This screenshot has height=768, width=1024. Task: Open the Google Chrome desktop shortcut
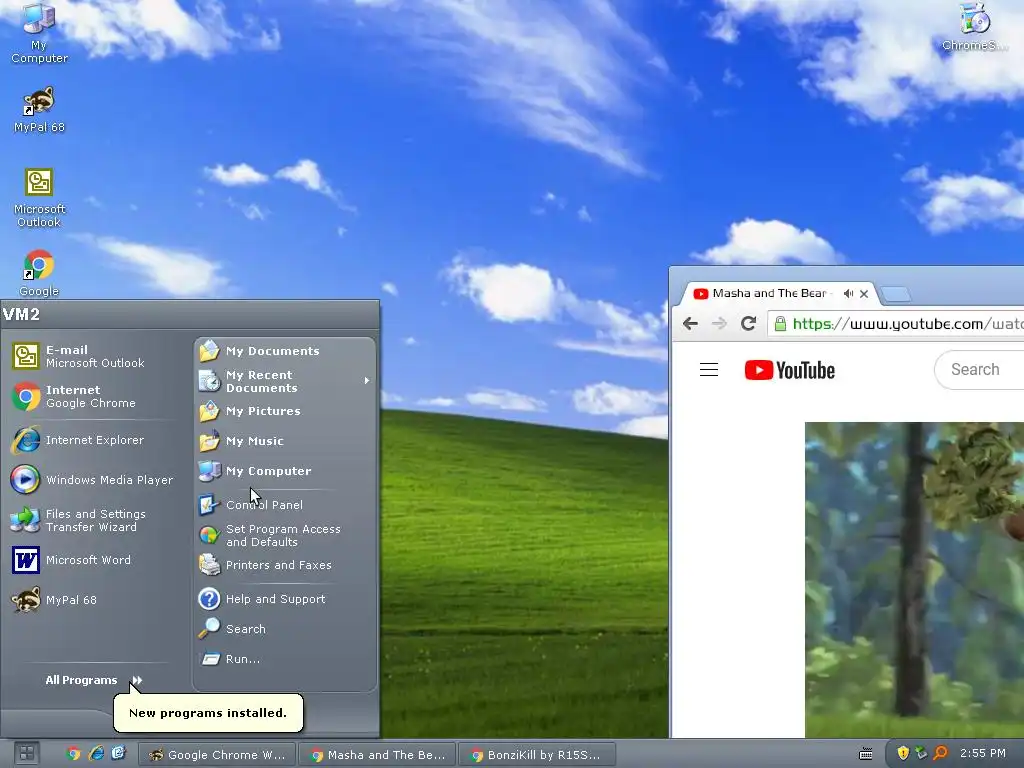pyautogui.click(x=39, y=273)
